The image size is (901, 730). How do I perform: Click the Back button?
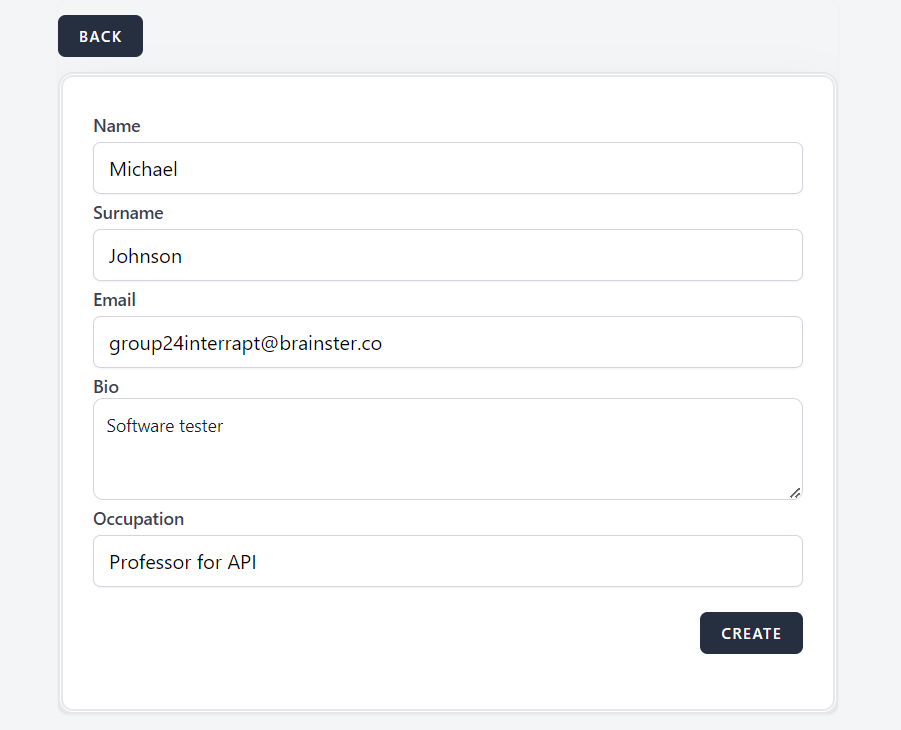(x=100, y=36)
